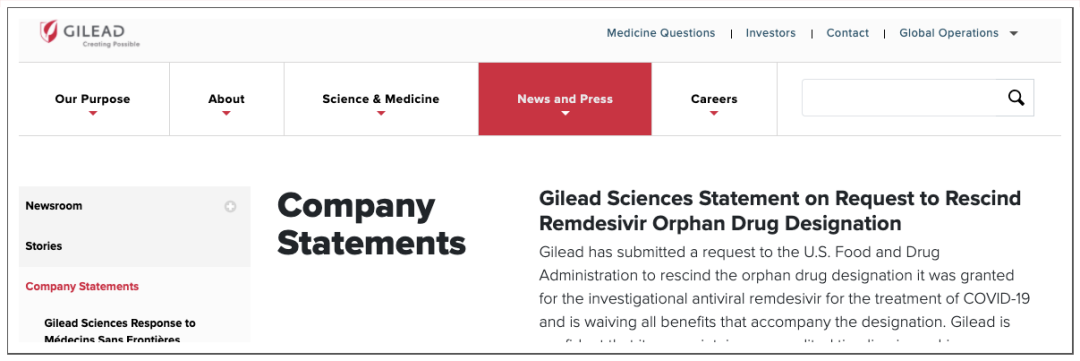Expand the Our Purpose menu
This screenshot has height=361, width=1080.
point(93,99)
